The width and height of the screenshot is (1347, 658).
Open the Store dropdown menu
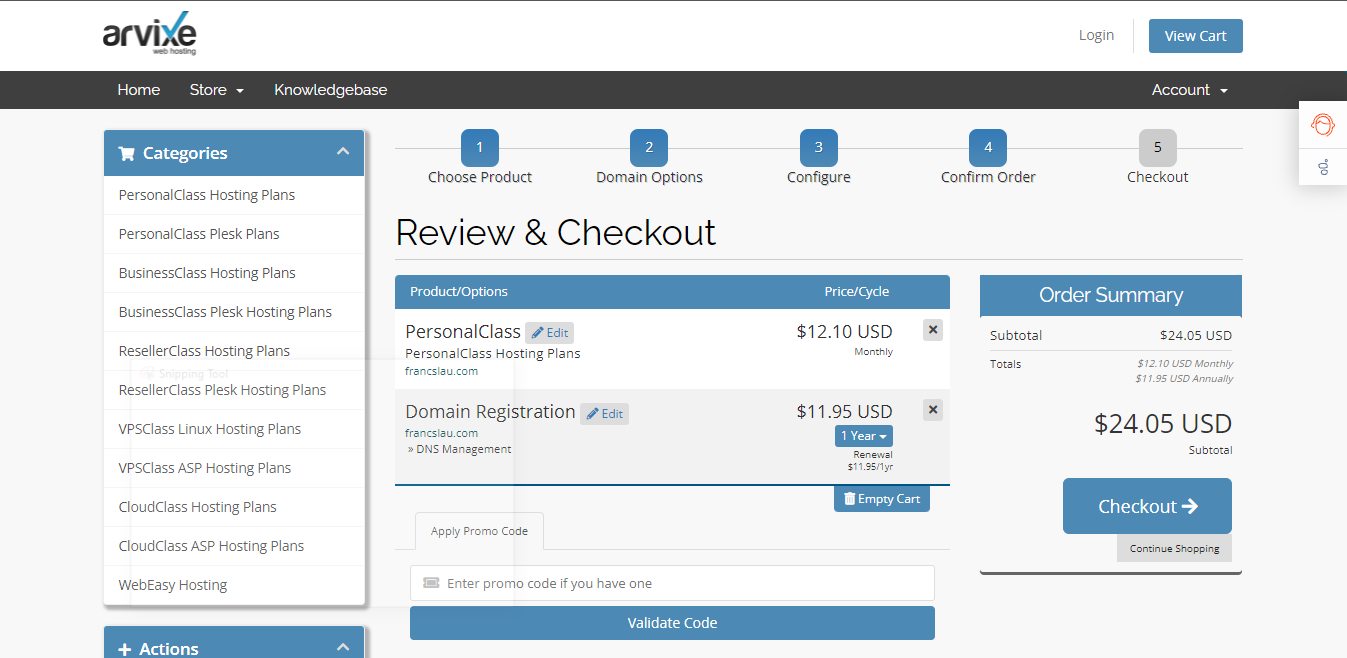pos(217,90)
